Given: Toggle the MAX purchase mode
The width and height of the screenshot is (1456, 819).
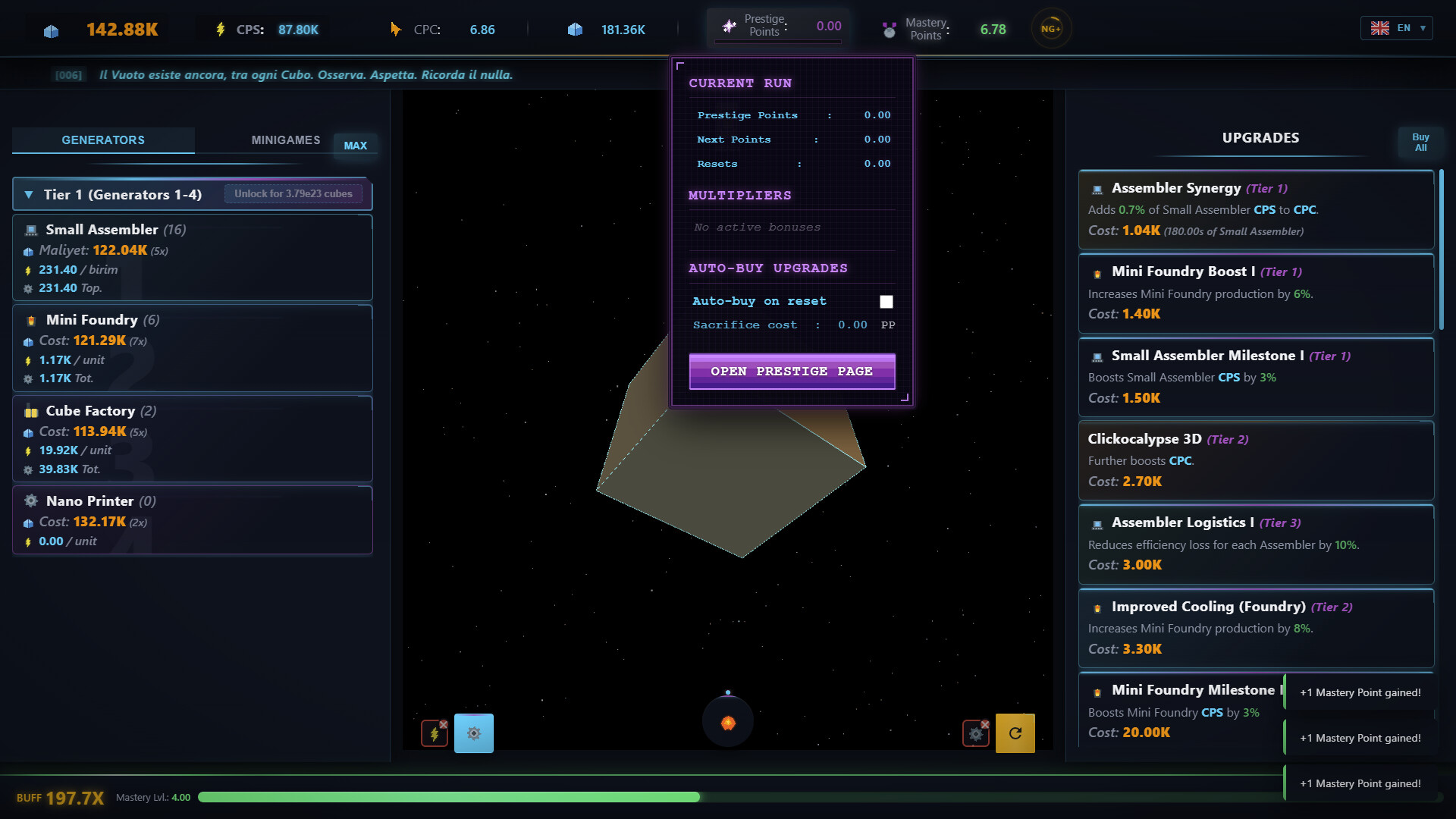Looking at the screenshot, I should [x=356, y=145].
